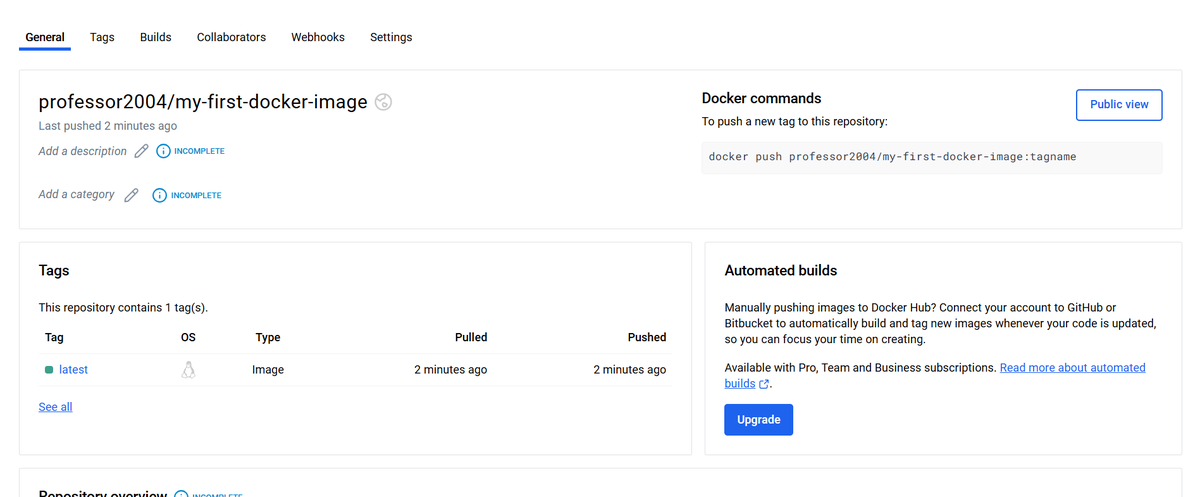
Task: Click the Docker commands heading
Action: point(762,98)
